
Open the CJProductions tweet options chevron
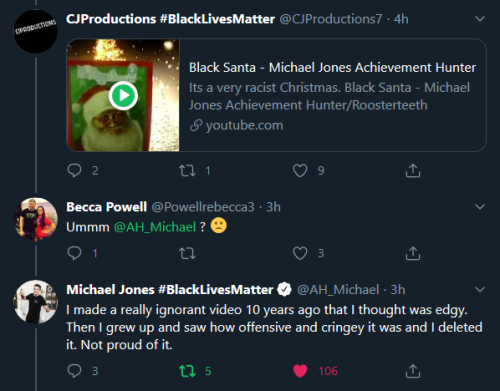(480, 19)
